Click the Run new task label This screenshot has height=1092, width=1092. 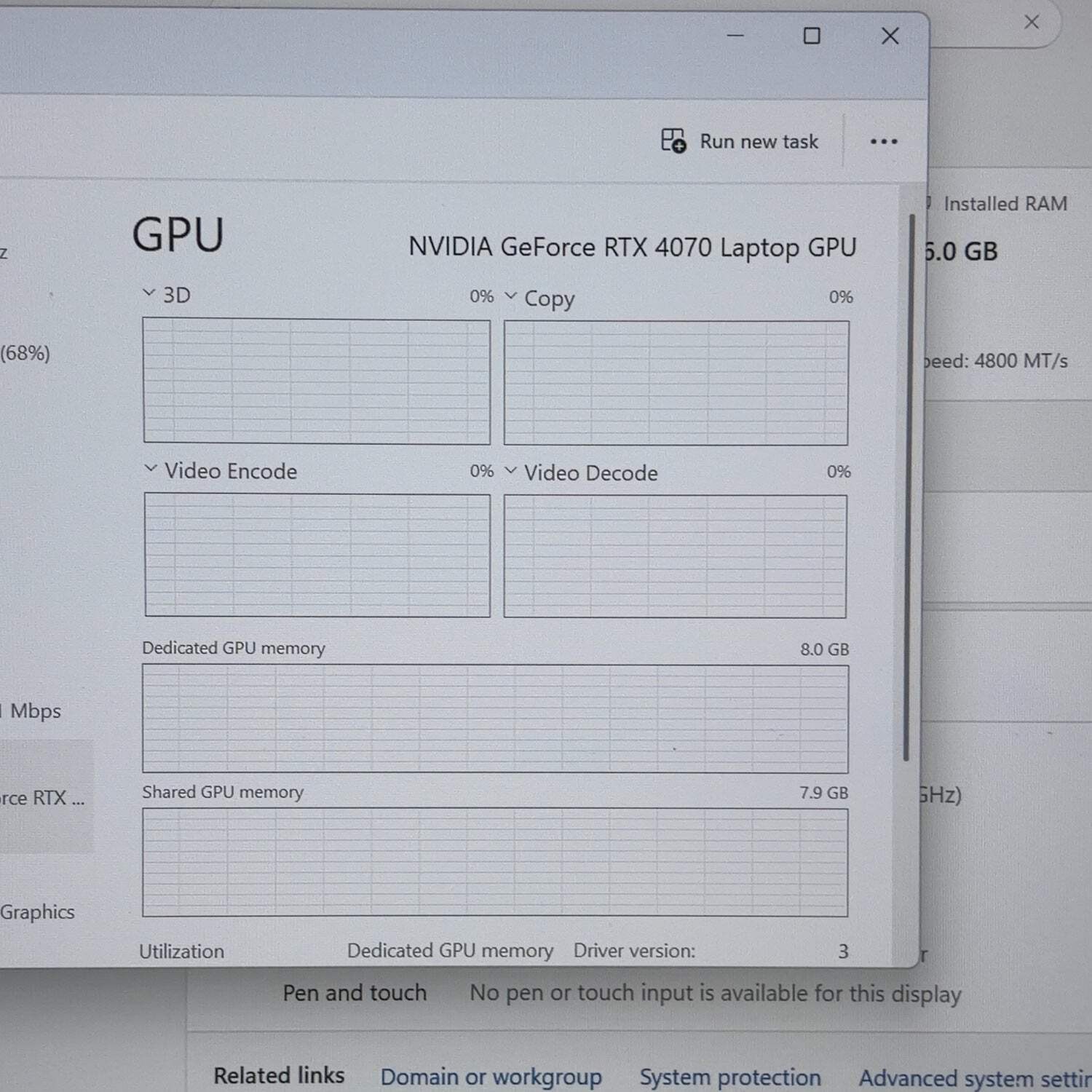coord(759,141)
